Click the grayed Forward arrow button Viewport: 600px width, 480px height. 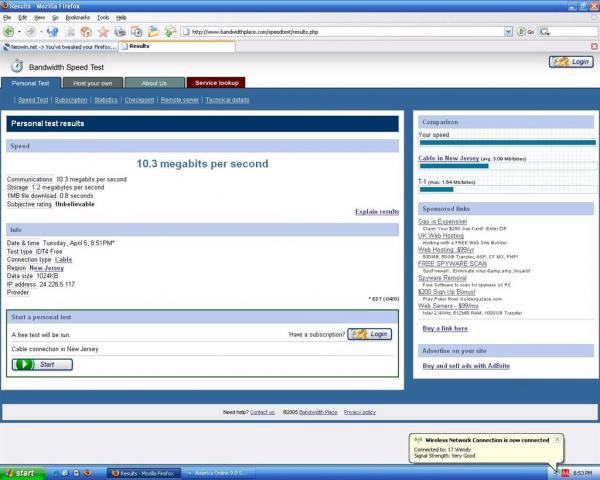click(x=31, y=32)
